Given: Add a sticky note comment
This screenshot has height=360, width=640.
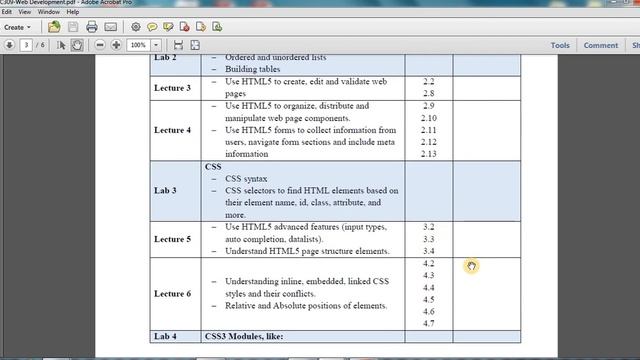Looking at the screenshot, I should pos(152,27).
